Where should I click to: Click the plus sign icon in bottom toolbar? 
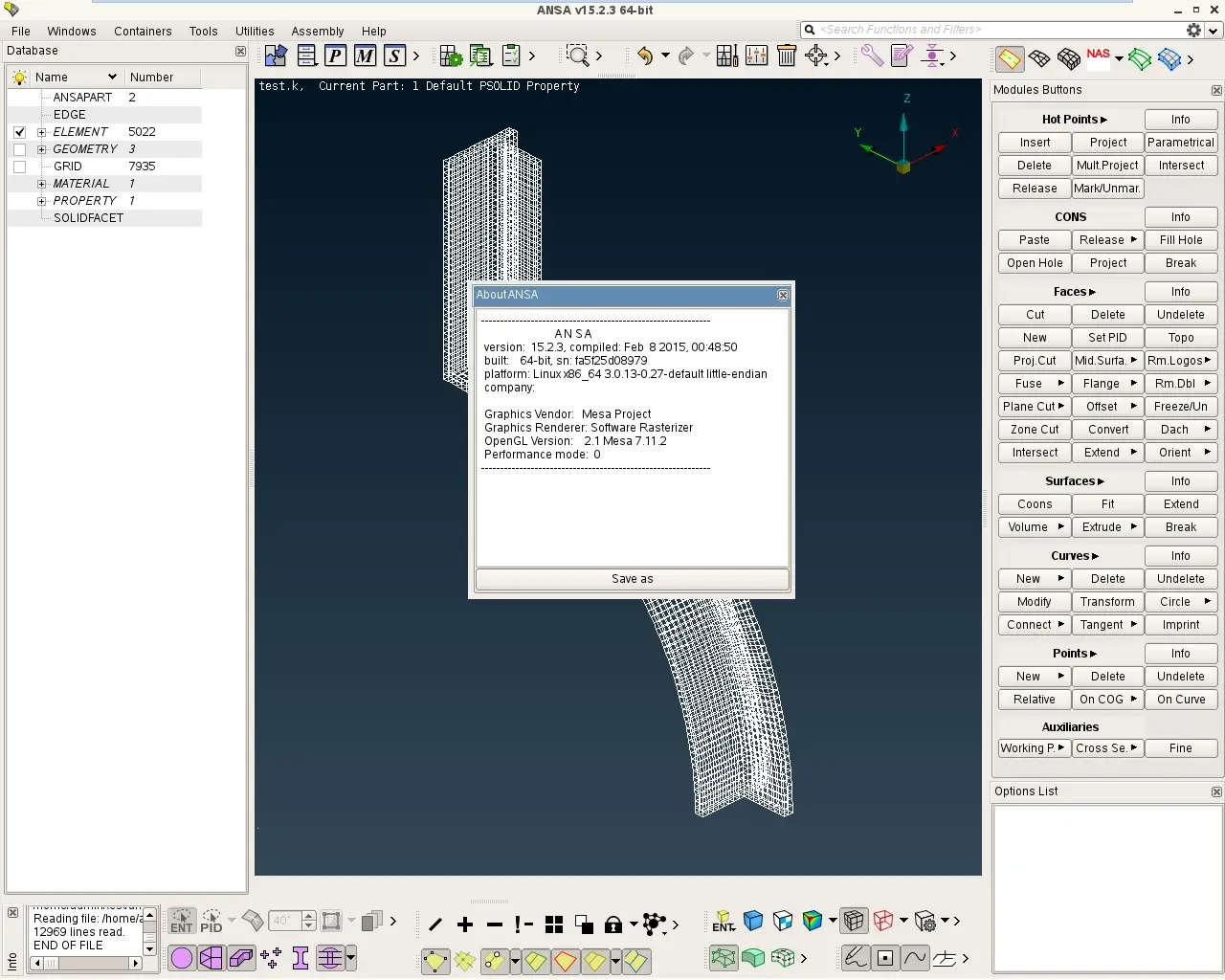tap(465, 924)
